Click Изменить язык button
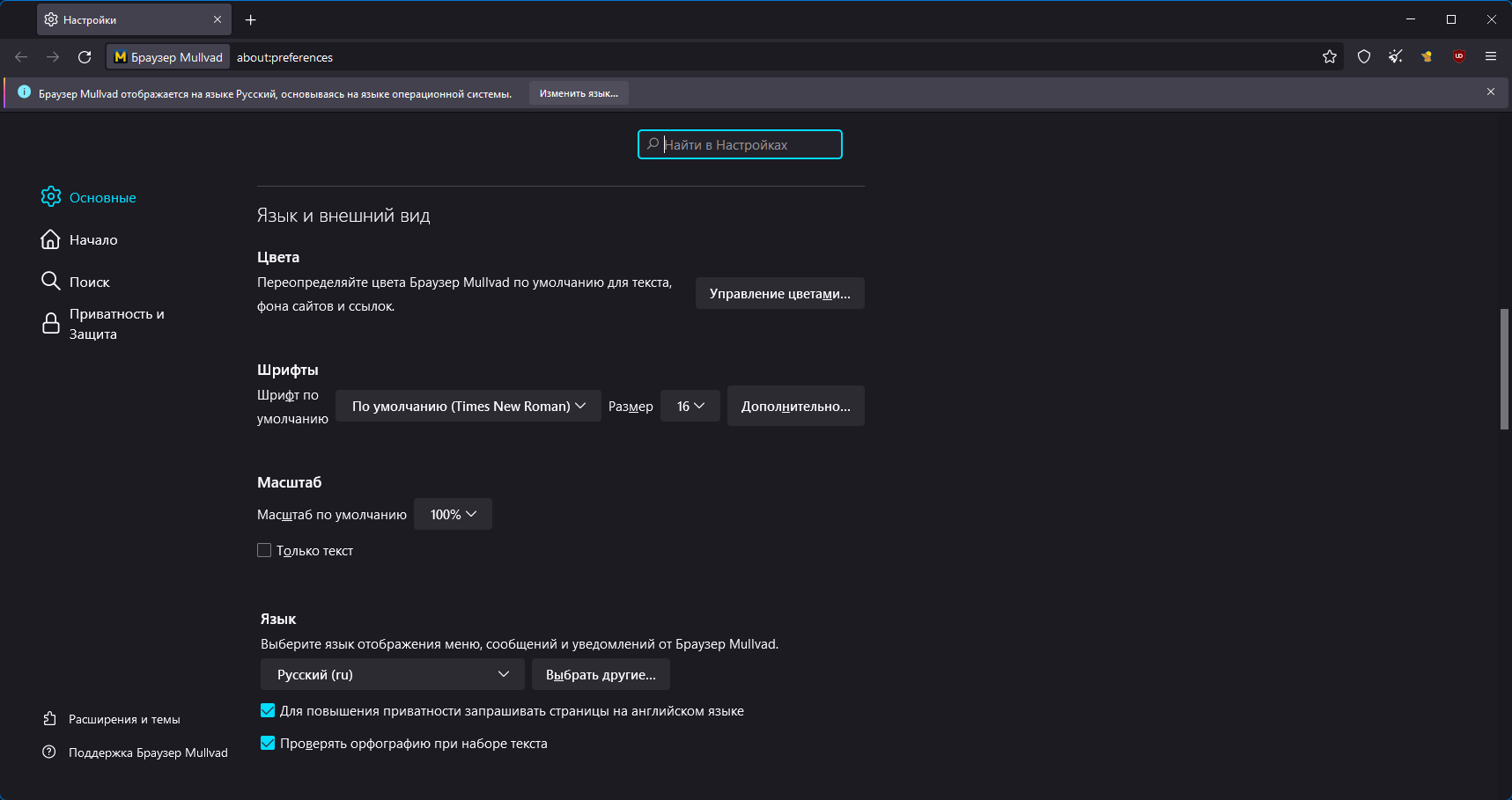Viewport: 1512px width, 800px height. click(x=579, y=93)
